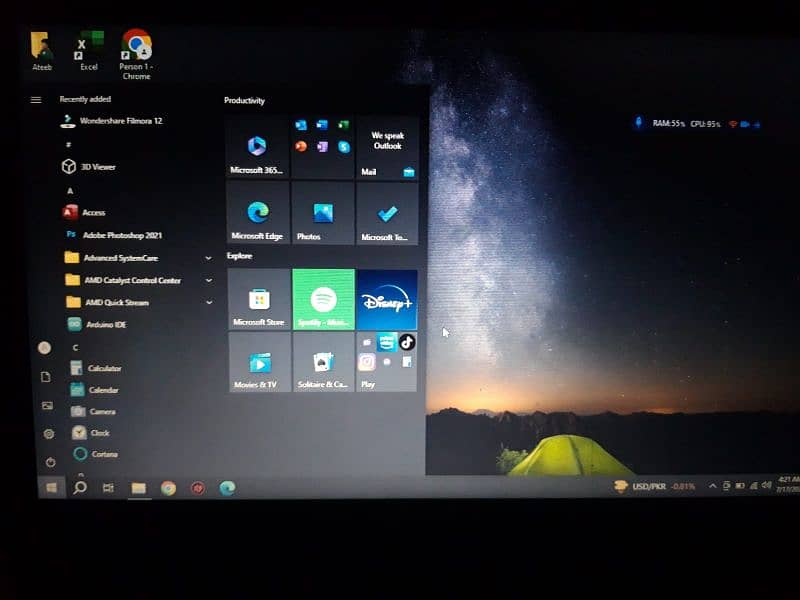Open the Microsoft Edge tile
The image size is (800, 600).
click(x=258, y=212)
